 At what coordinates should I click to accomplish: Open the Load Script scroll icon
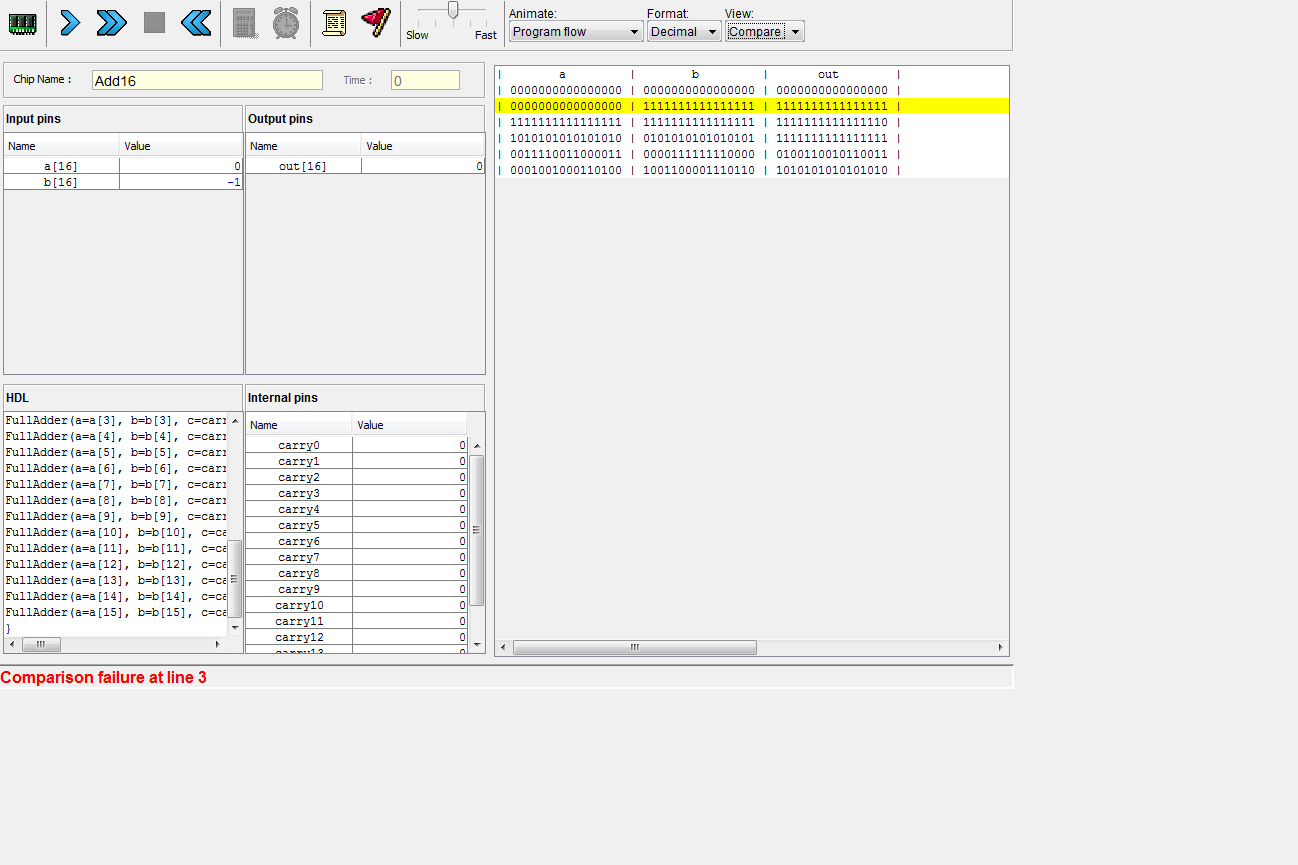point(334,23)
